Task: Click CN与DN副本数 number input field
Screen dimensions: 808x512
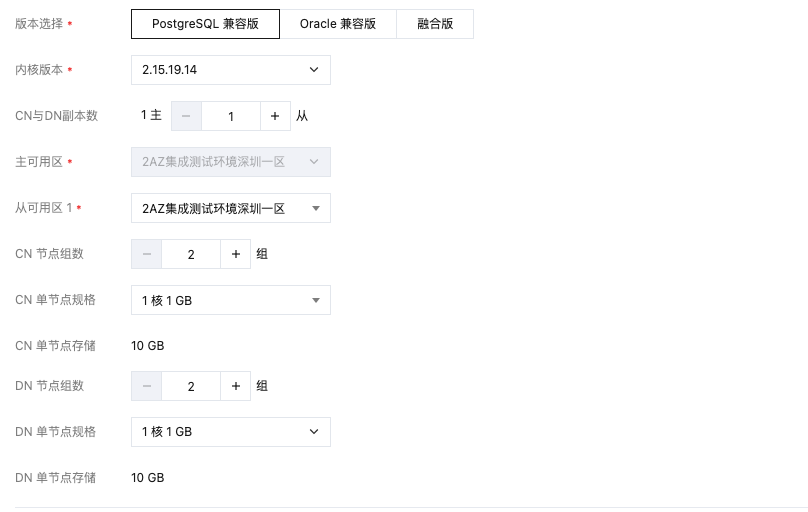Action: coord(230,116)
